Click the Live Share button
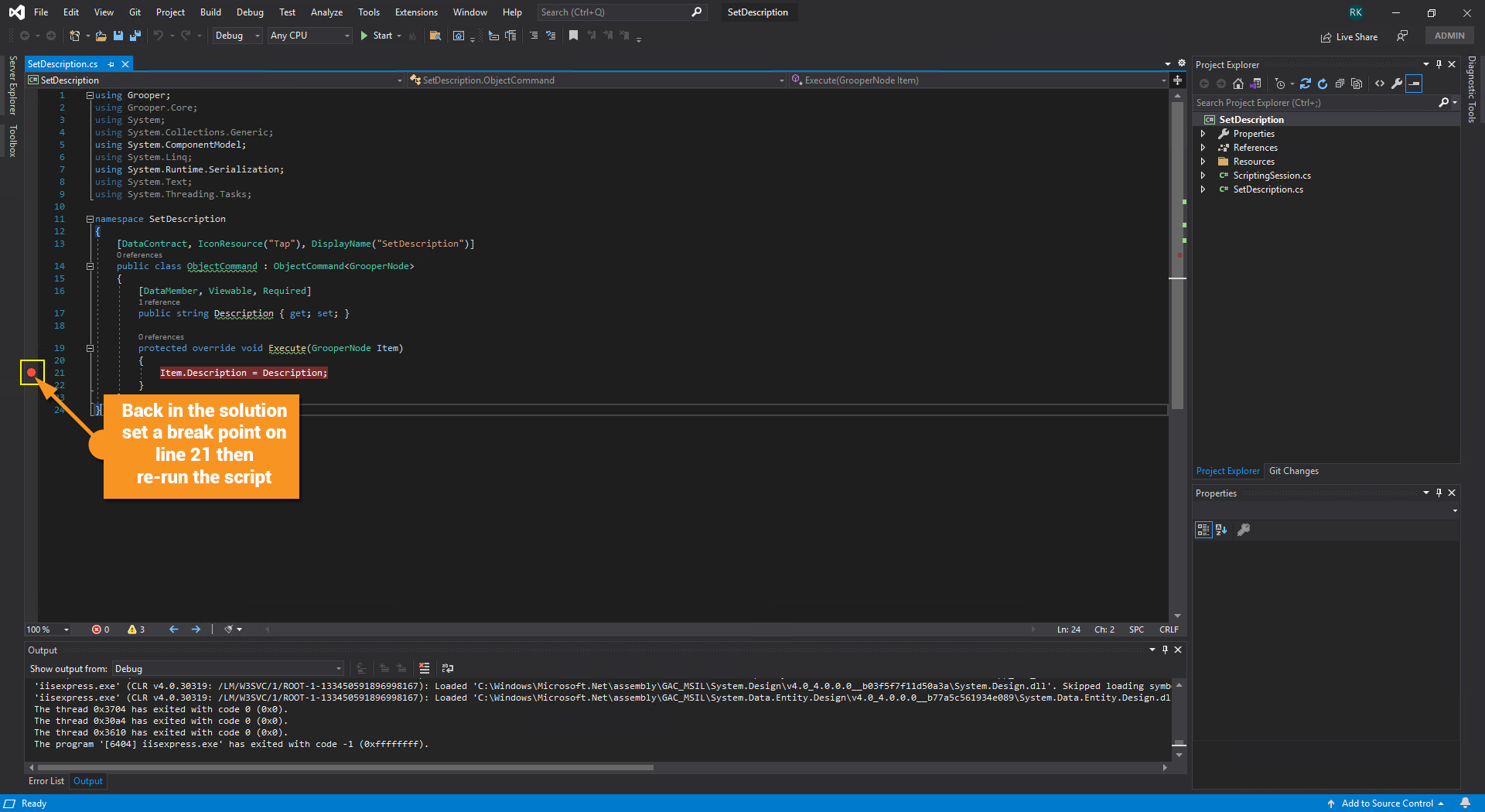The image size is (1485, 812). (1349, 36)
